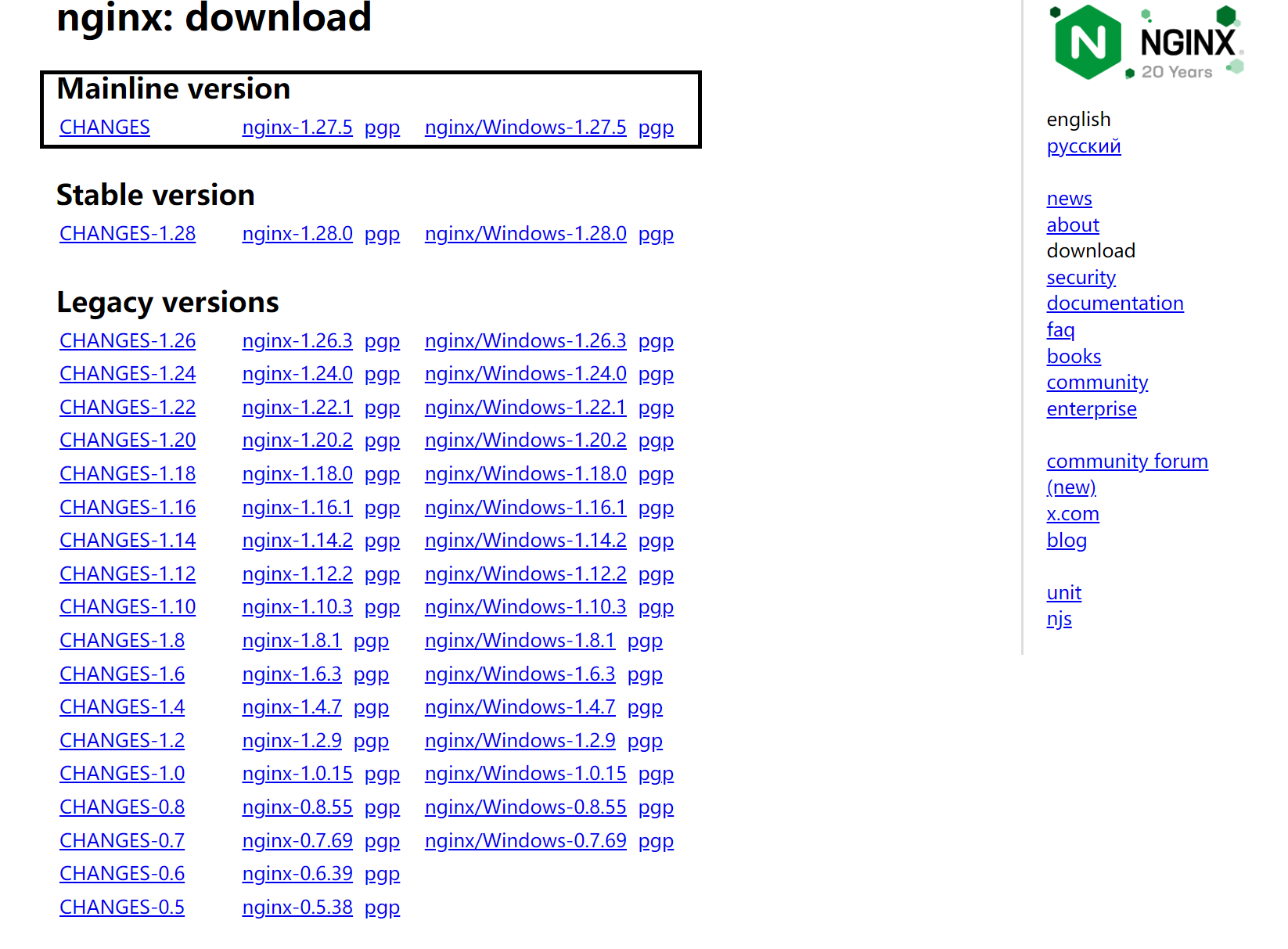The image size is (1288, 949).
Task: Open pgp signature for nginx-1.28.0
Action: click(382, 234)
